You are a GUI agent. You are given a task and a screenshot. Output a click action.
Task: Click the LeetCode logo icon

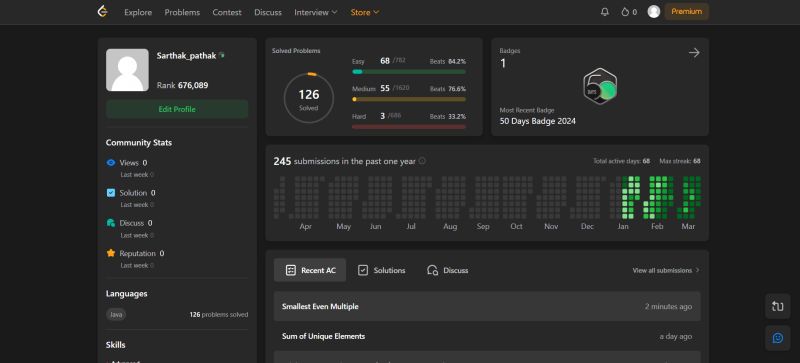click(x=103, y=12)
